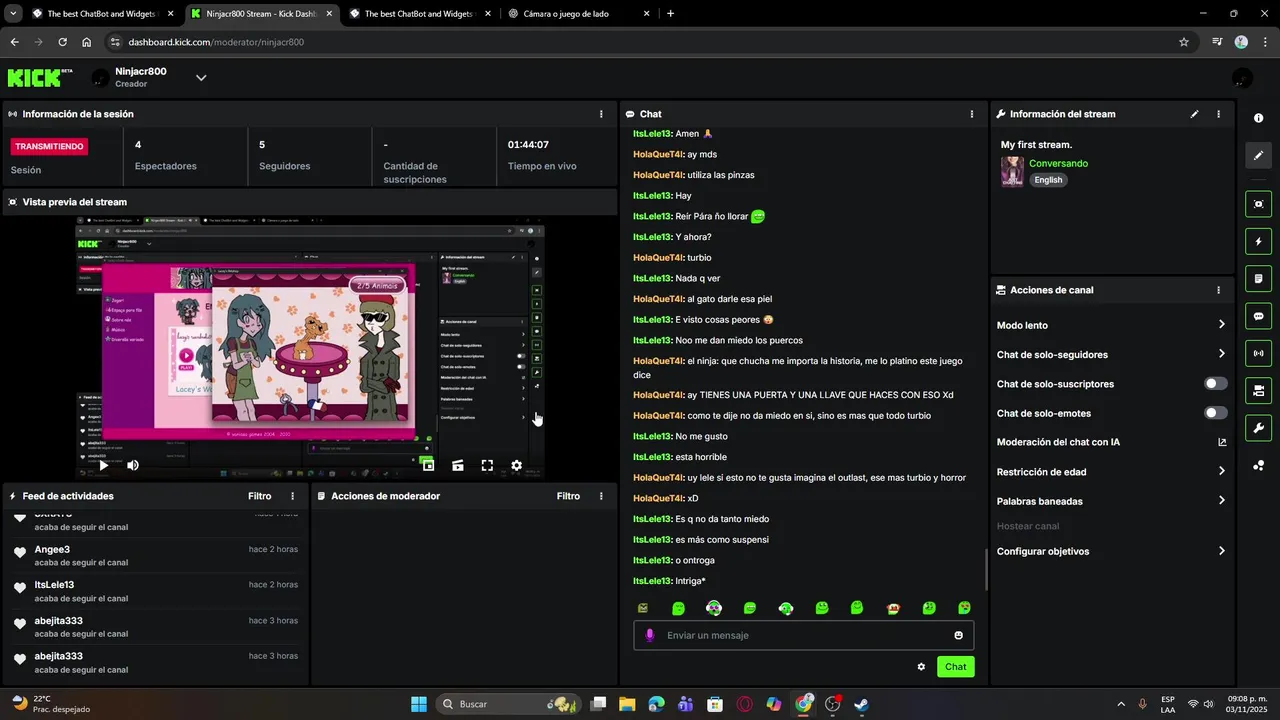Viewport: 1280px width, 720px height.
Task: Play the stream preview
Action: point(103,465)
